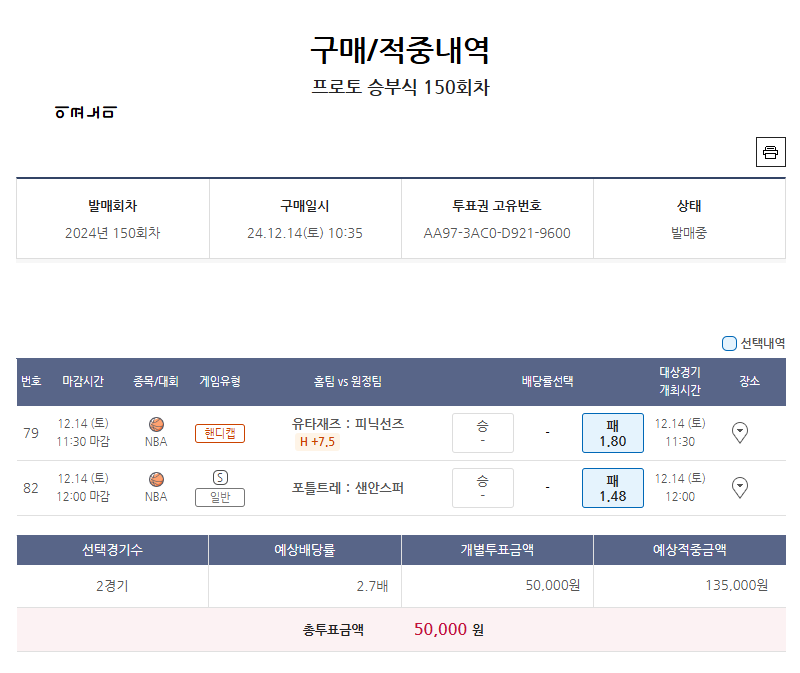The image size is (800, 673).
Task: Click the S badge on game 82
Action: click(x=220, y=477)
